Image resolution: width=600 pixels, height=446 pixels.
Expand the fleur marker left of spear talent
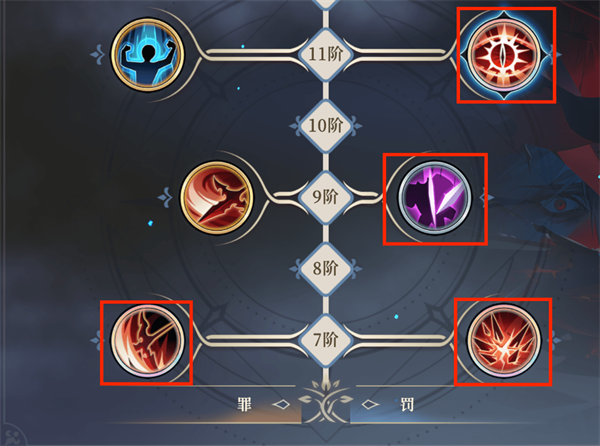pyautogui.click(x=165, y=197)
